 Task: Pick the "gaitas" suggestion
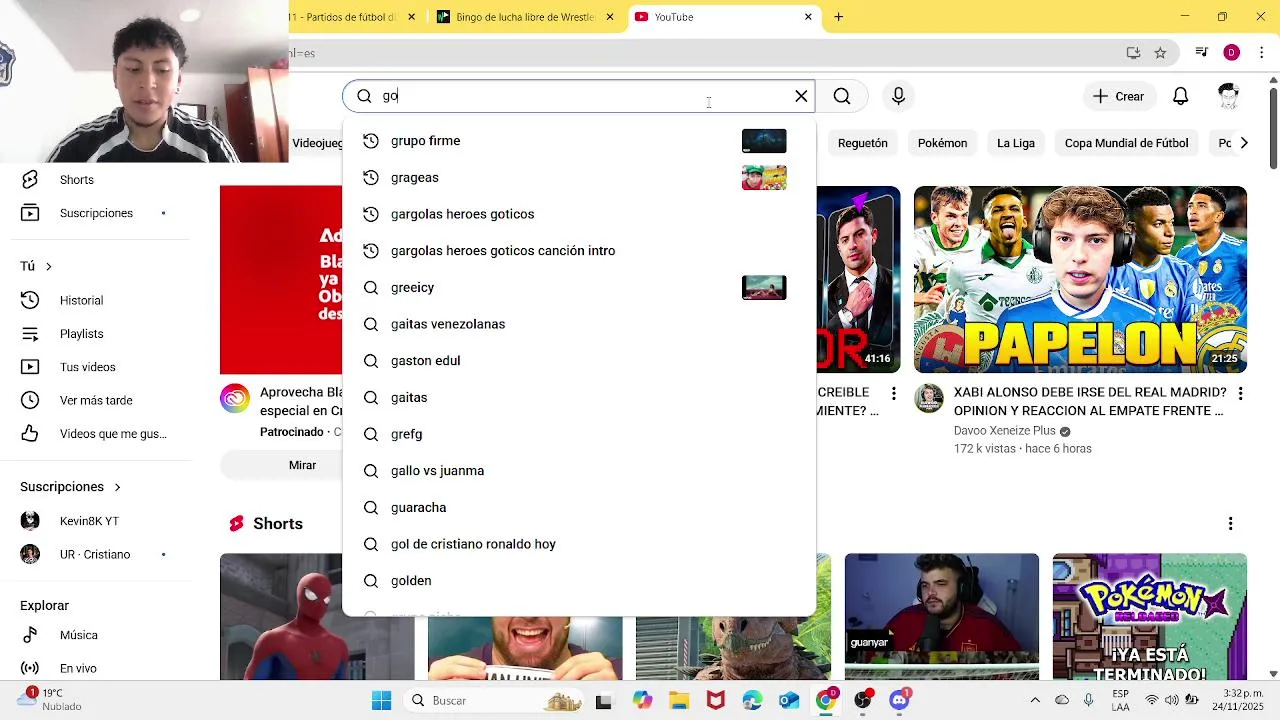579,398
